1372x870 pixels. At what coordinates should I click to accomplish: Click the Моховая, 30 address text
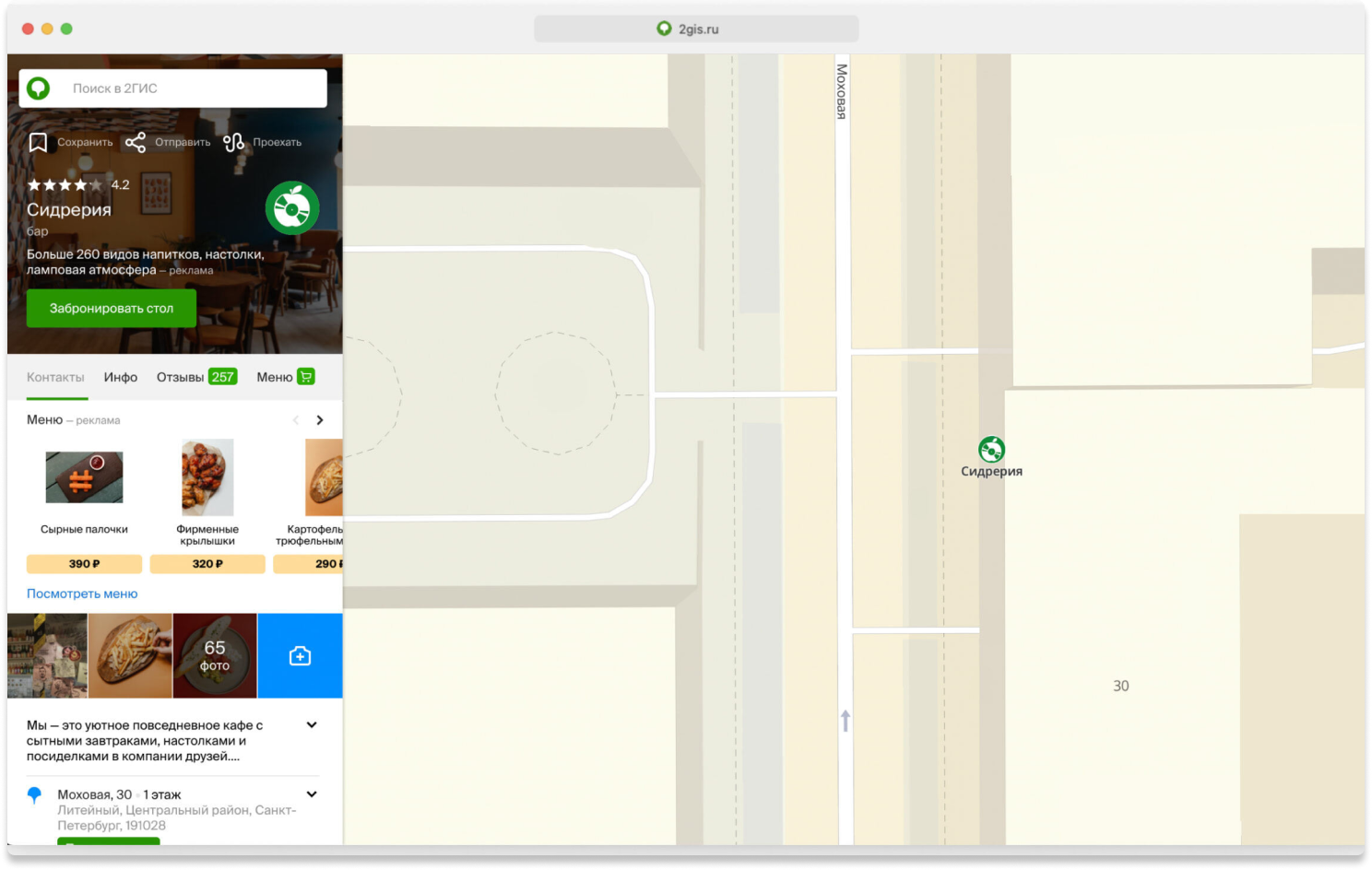[x=95, y=794]
